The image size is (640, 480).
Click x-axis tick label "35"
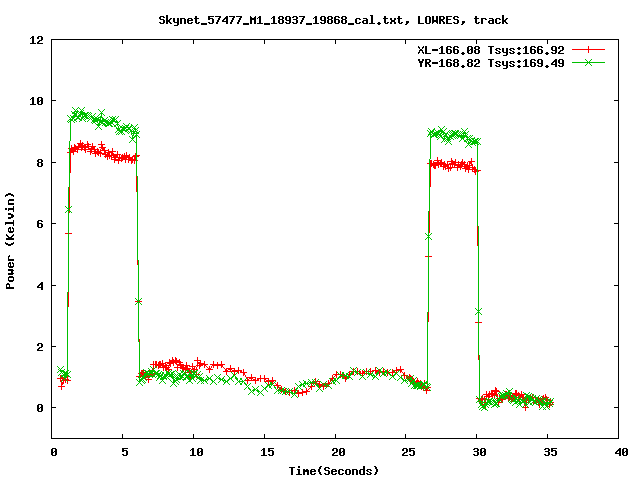[x=551, y=452]
